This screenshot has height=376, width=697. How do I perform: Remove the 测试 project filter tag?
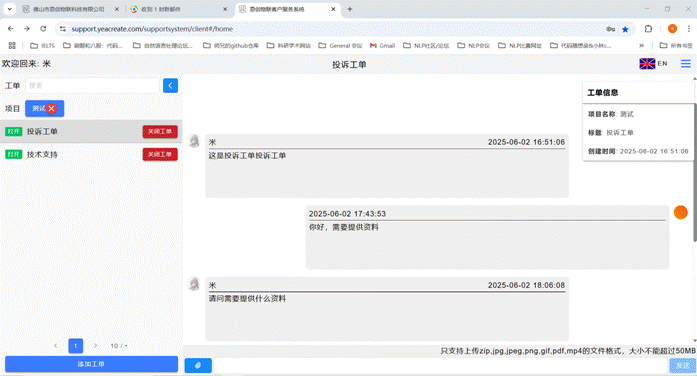point(52,108)
